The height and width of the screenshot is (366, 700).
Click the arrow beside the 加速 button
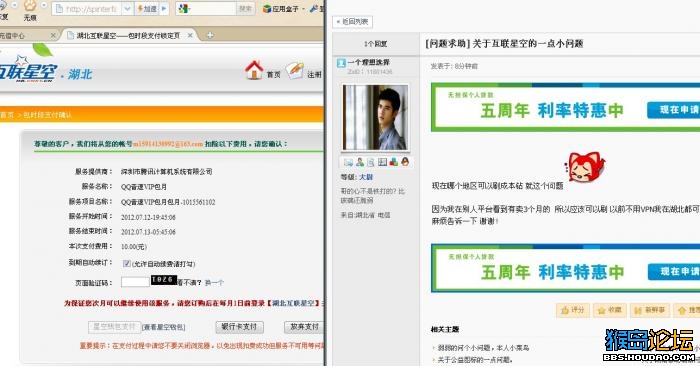[164, 8]
